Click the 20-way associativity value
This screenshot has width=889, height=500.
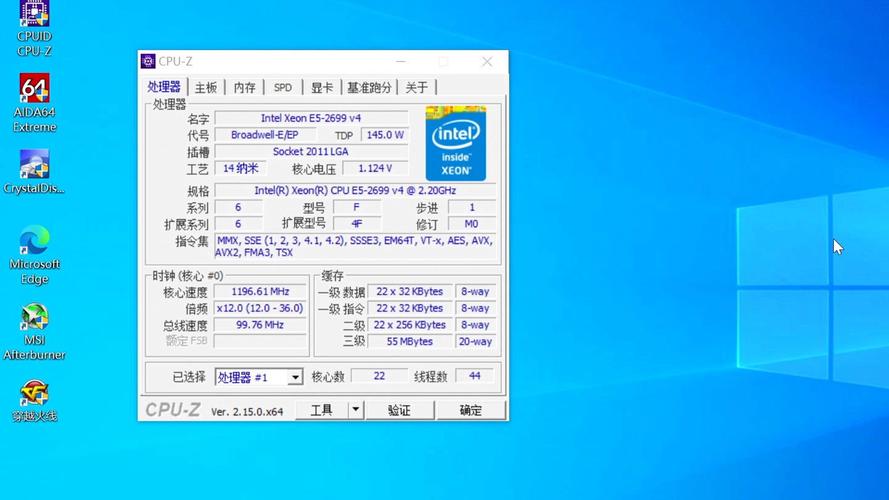(x=475, y=341)
